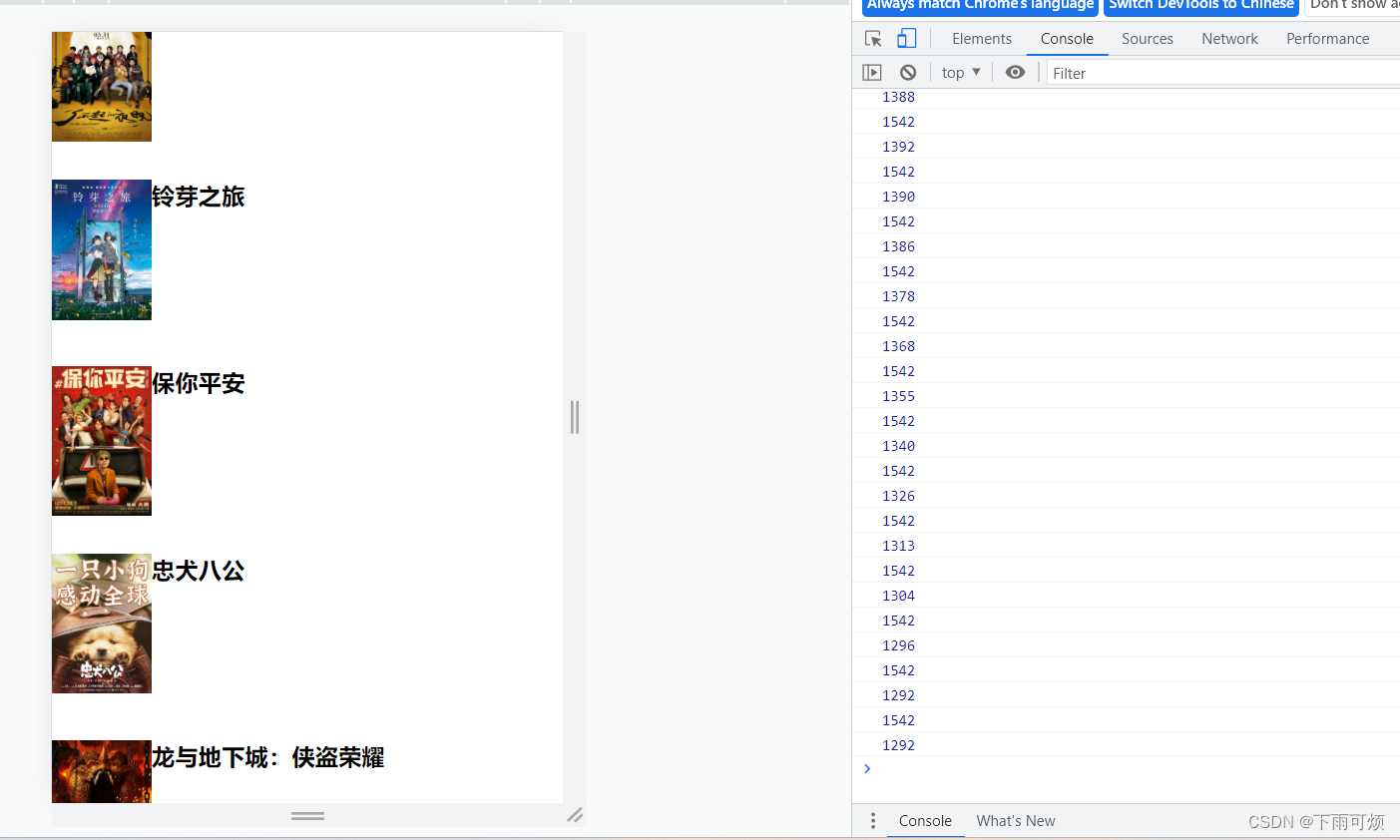The width and height of the screenshot is (1400, 840).
Task: Select the Console tab in DevTools
Action: coord(1067,39)
